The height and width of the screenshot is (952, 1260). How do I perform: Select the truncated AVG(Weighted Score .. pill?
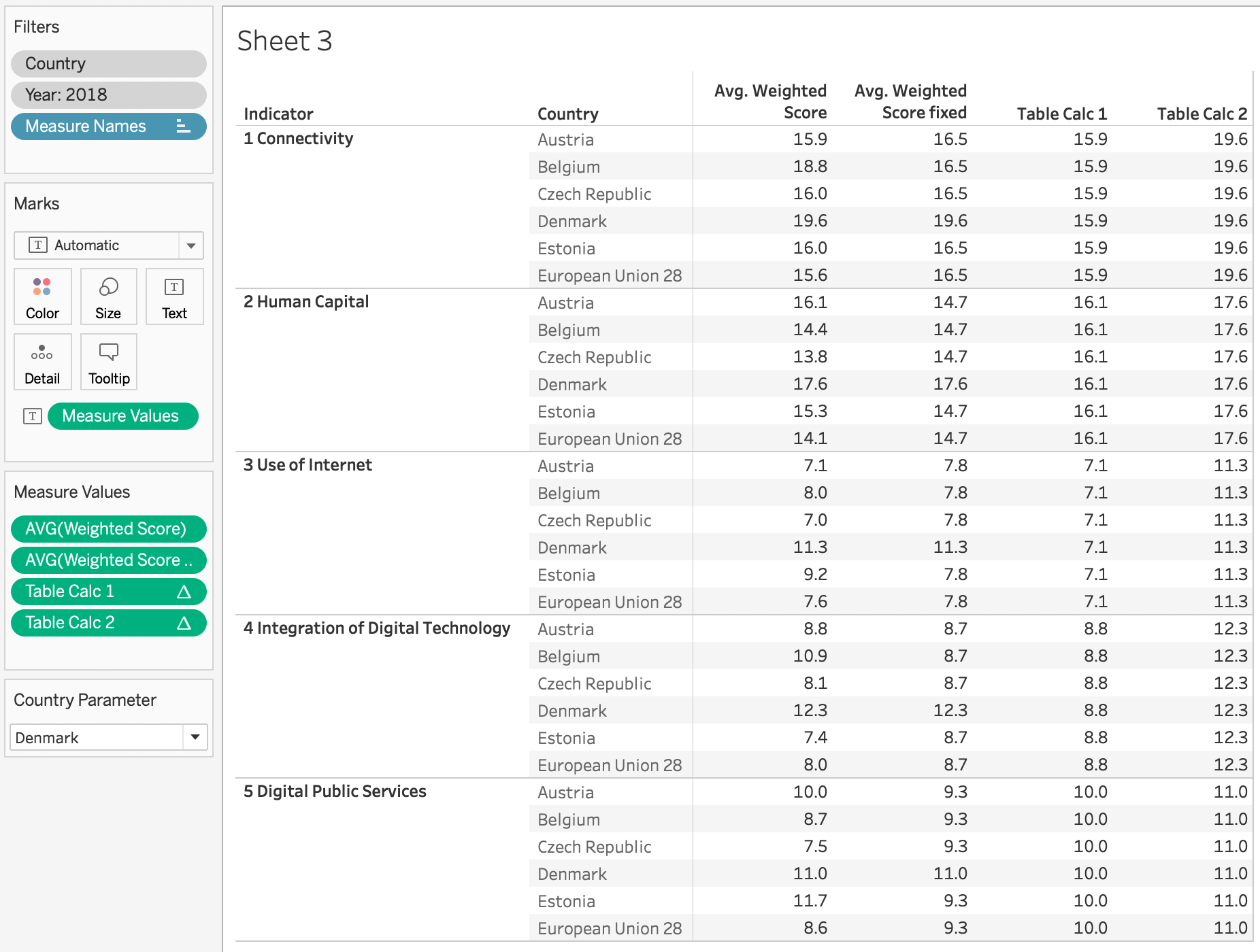[109, 560]
